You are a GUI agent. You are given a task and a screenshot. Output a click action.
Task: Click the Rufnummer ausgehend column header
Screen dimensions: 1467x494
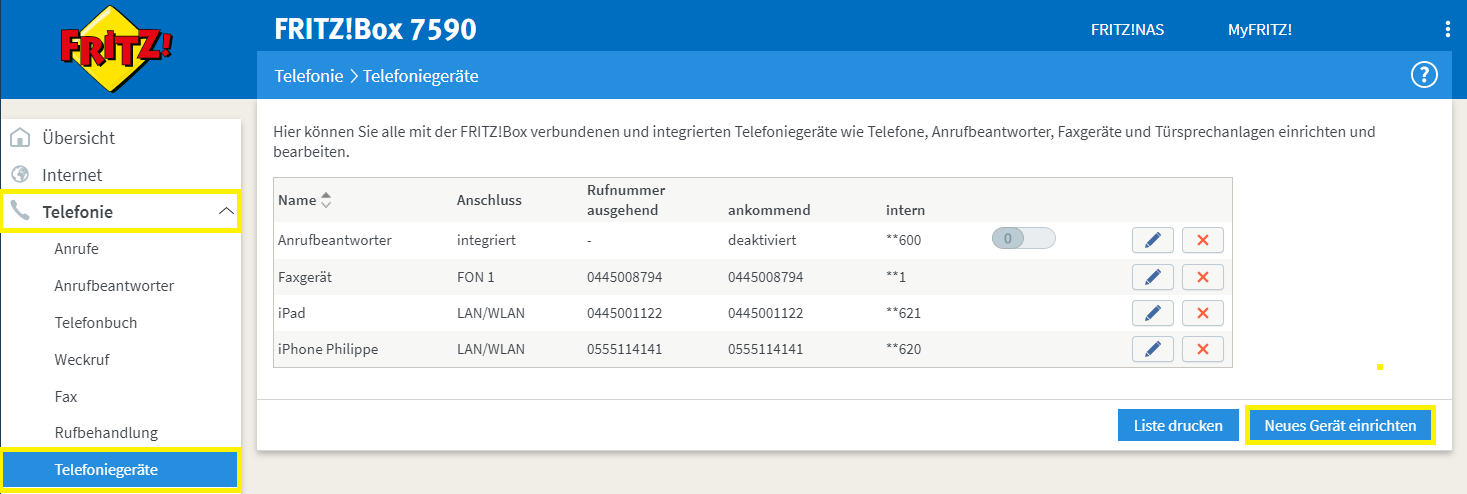pyautogui.click(x=626, y=200)
